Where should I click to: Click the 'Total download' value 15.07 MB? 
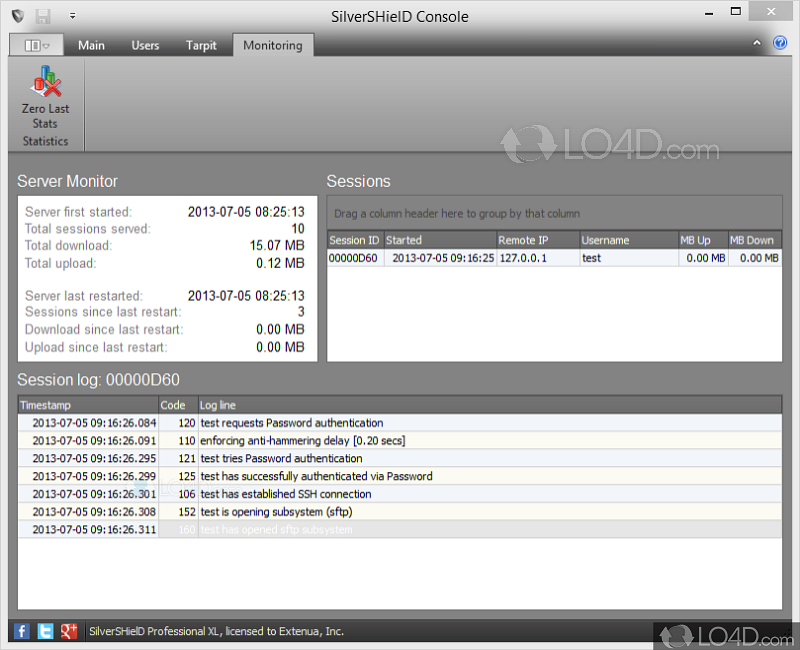pos(277,245)
